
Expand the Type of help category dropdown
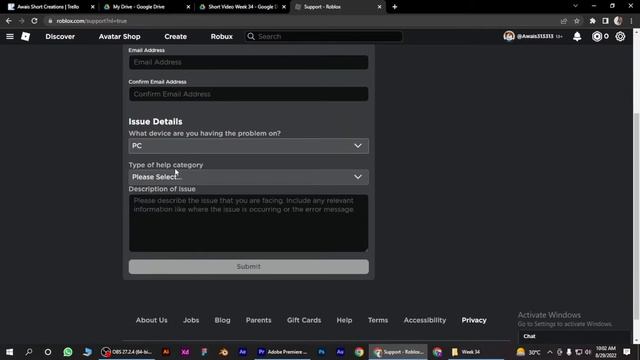[249, 177]
